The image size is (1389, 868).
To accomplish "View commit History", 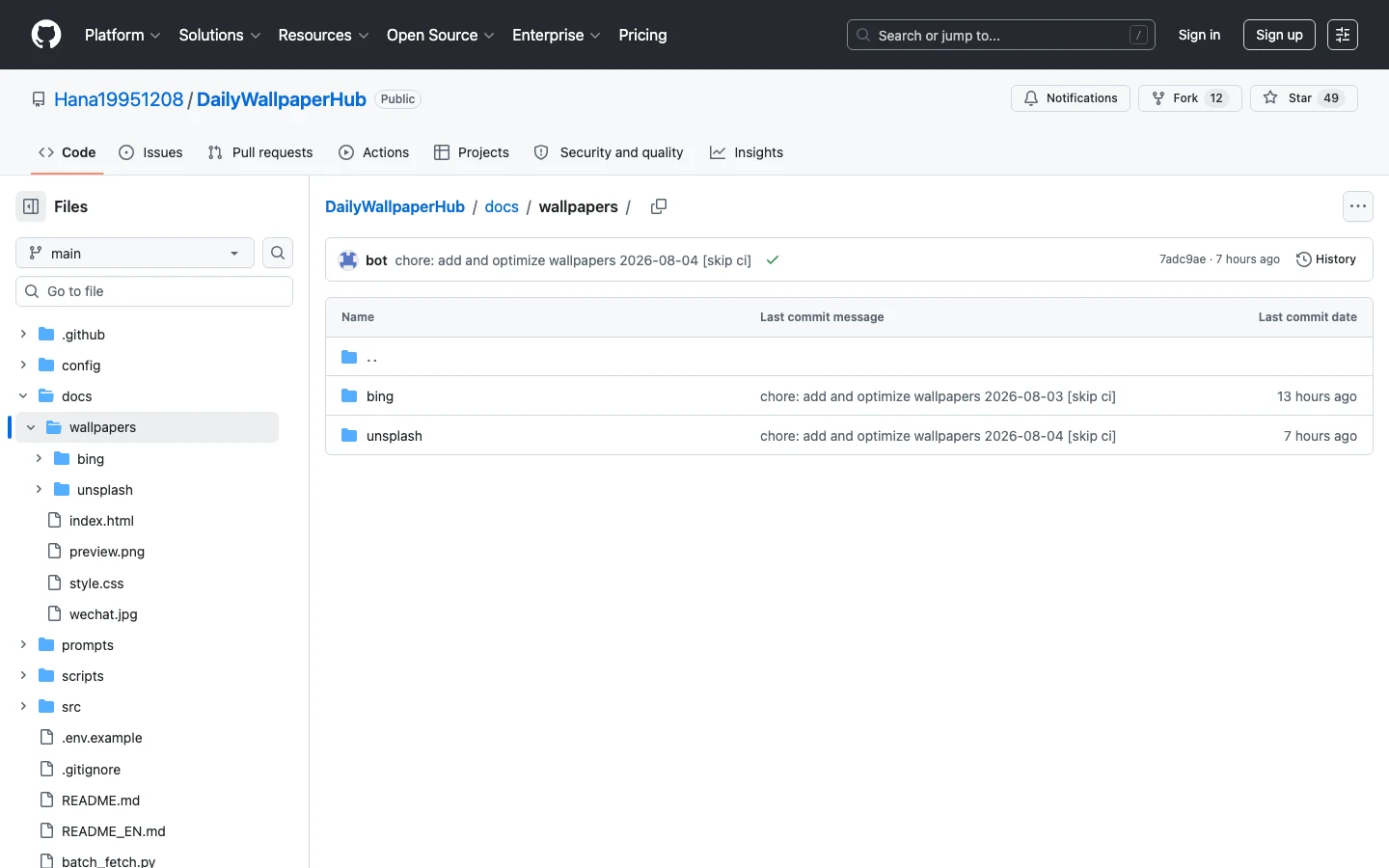I will point(1326,259).
